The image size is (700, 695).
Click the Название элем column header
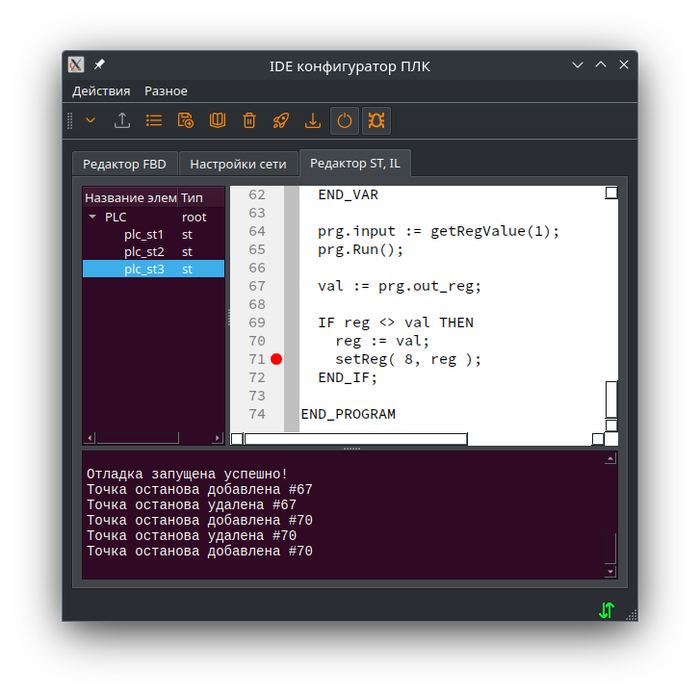click(131, 198)
